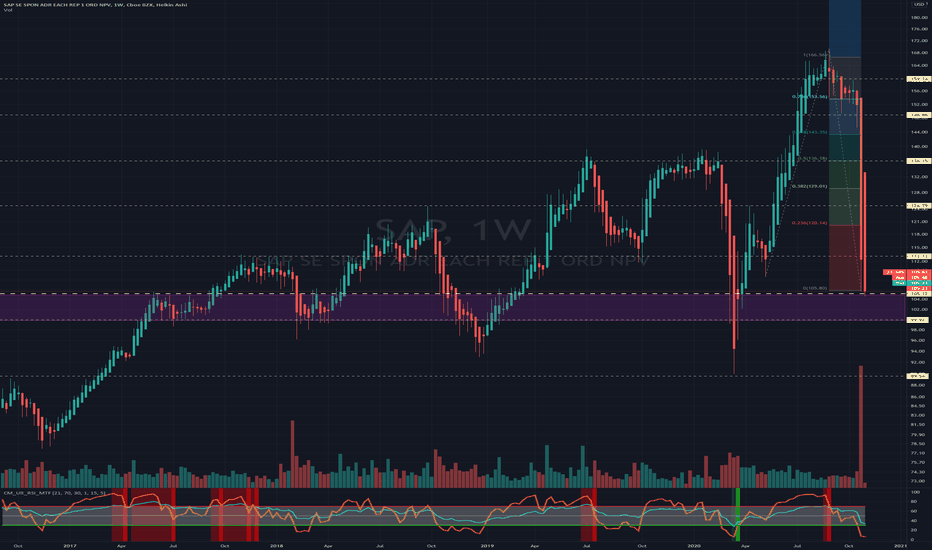Click the 84.50 price axis label
Viewport: 932px width, 550px height.
(x=919, y=406)
